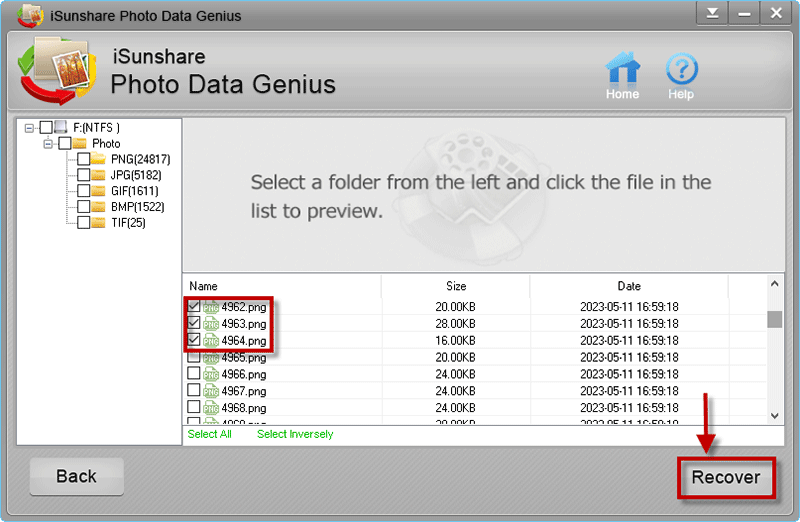
Task: Select the PNG(24817) tree label
Action: [141, 159]
